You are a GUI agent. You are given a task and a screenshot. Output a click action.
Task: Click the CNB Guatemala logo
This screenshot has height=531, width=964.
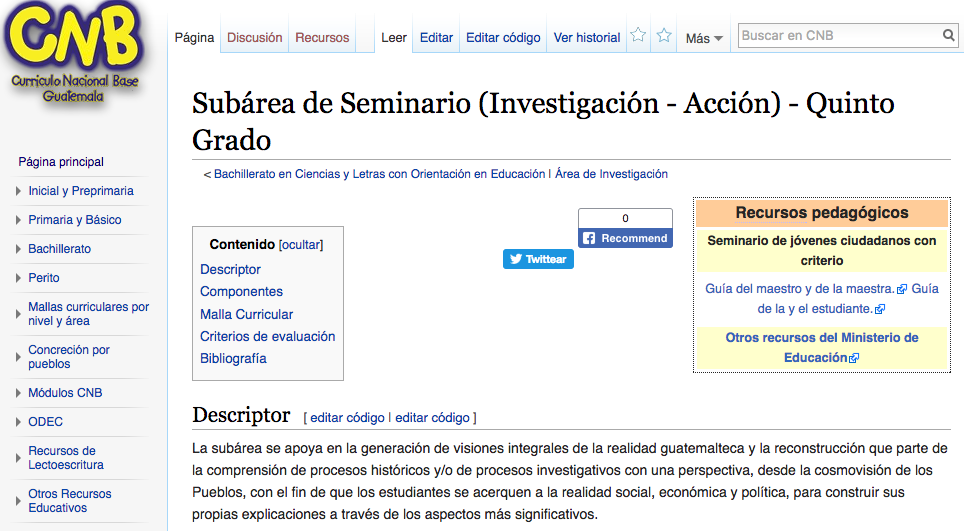pos(74,54)
